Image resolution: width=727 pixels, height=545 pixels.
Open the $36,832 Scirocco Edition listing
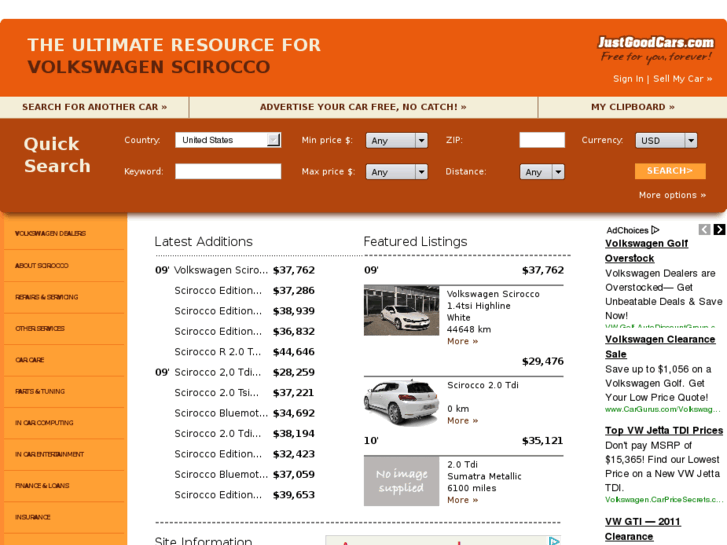244,331
